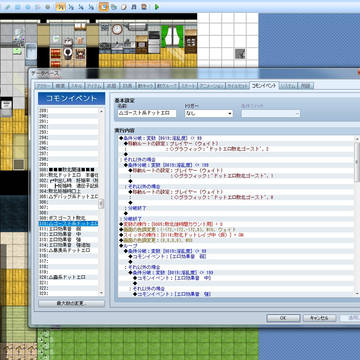Screen dimensions: 360x360
Task: Switch to the タイルセット tab
Action: (x=237, y=86)
